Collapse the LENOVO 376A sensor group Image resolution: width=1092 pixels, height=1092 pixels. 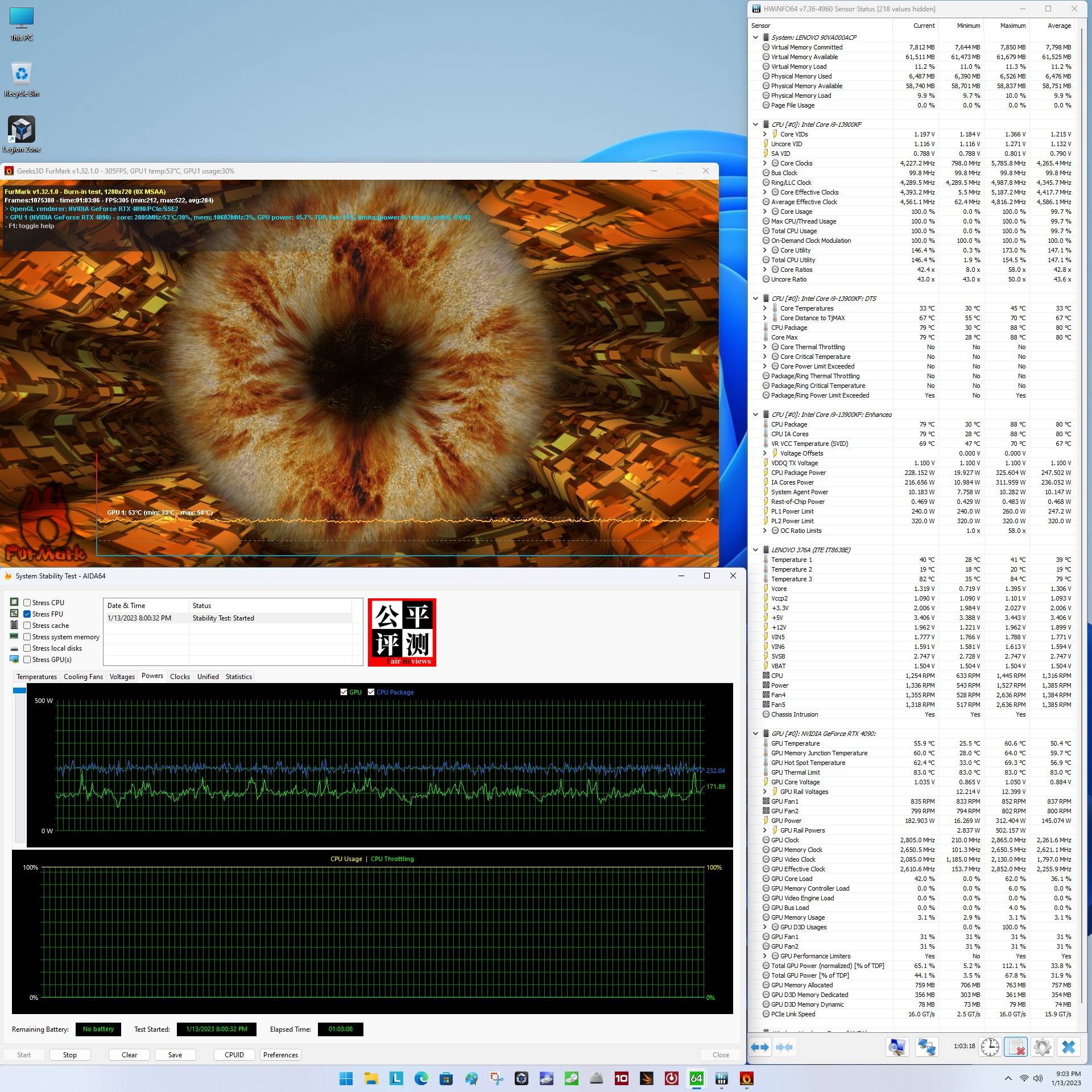click(755, 550)
